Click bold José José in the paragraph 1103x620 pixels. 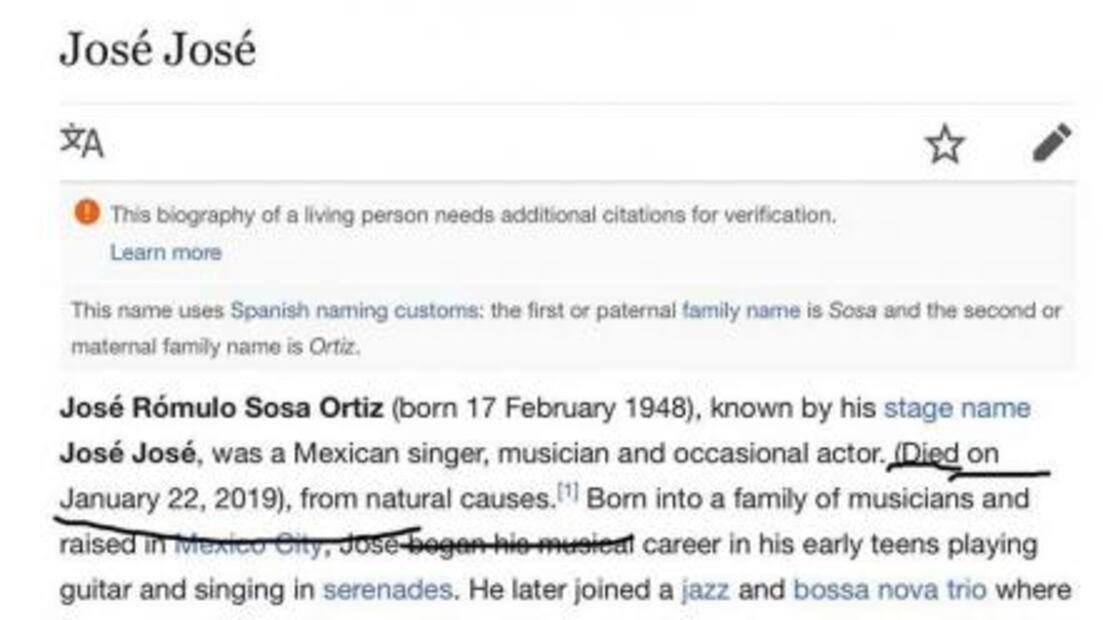(x=127, y=453)
